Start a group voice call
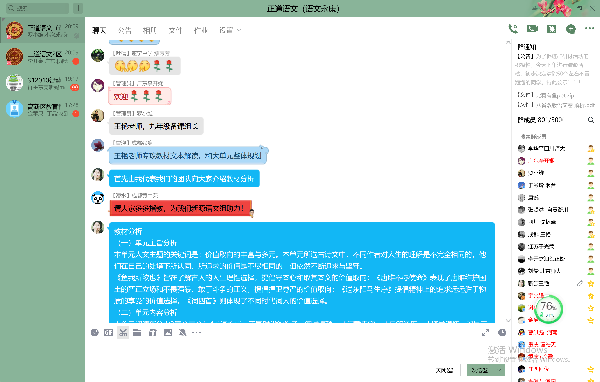This screenshot has width=600, height=382. point(513,29)
